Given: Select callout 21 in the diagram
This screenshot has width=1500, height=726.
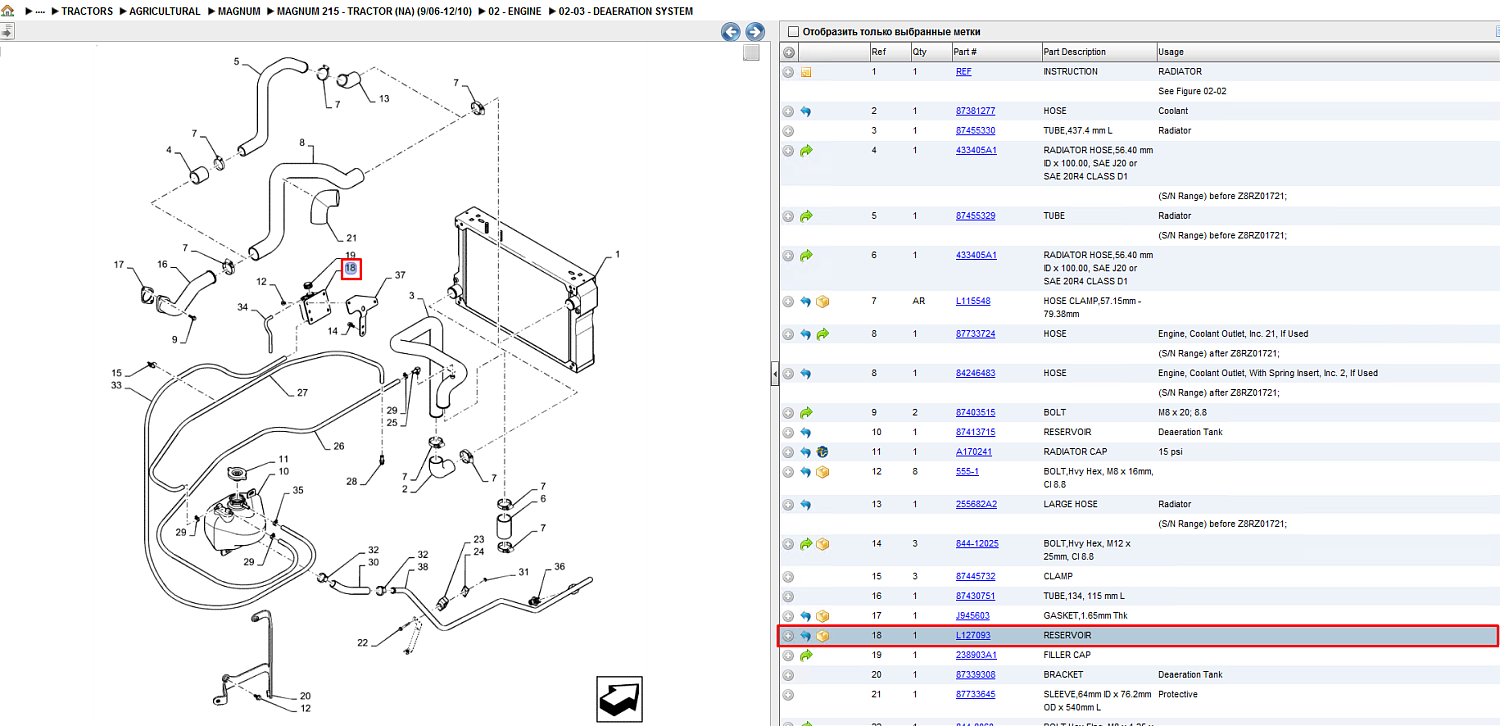Looking at the screenshot, I should pyautogui.click(x=352, y=238).
